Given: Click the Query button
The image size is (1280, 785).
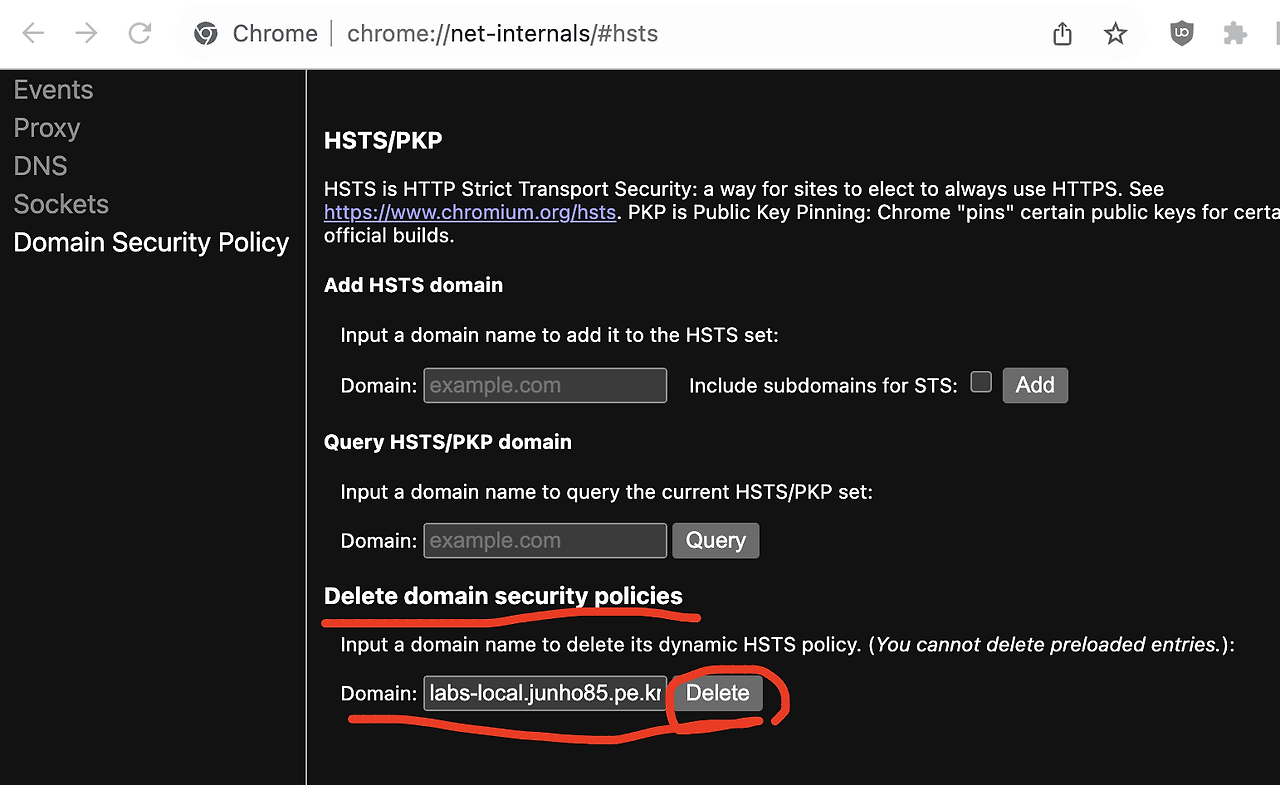Looking at the screenshot, I should [716, 540].
